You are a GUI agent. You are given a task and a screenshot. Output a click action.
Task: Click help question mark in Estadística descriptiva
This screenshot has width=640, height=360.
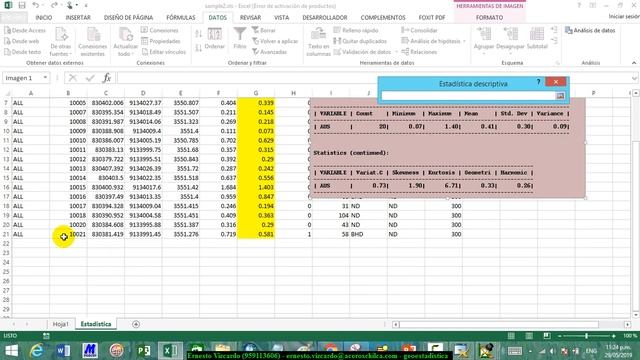538,82
